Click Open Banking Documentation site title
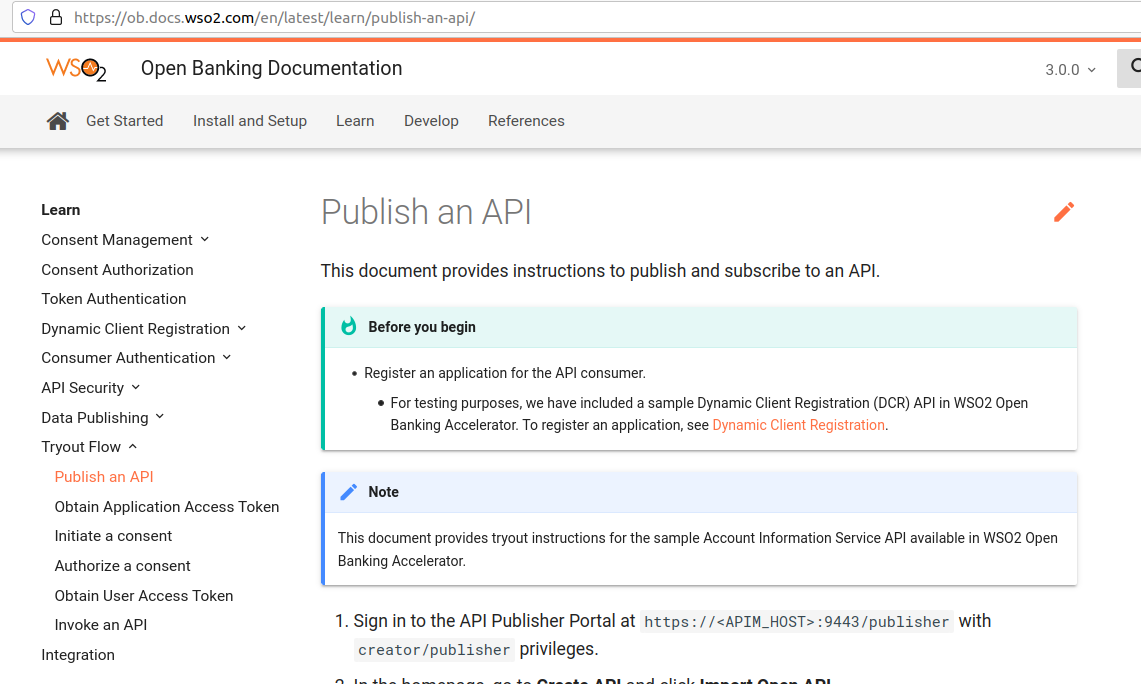Viewport: 1141px width, 684px height. [x=271, y=68]
